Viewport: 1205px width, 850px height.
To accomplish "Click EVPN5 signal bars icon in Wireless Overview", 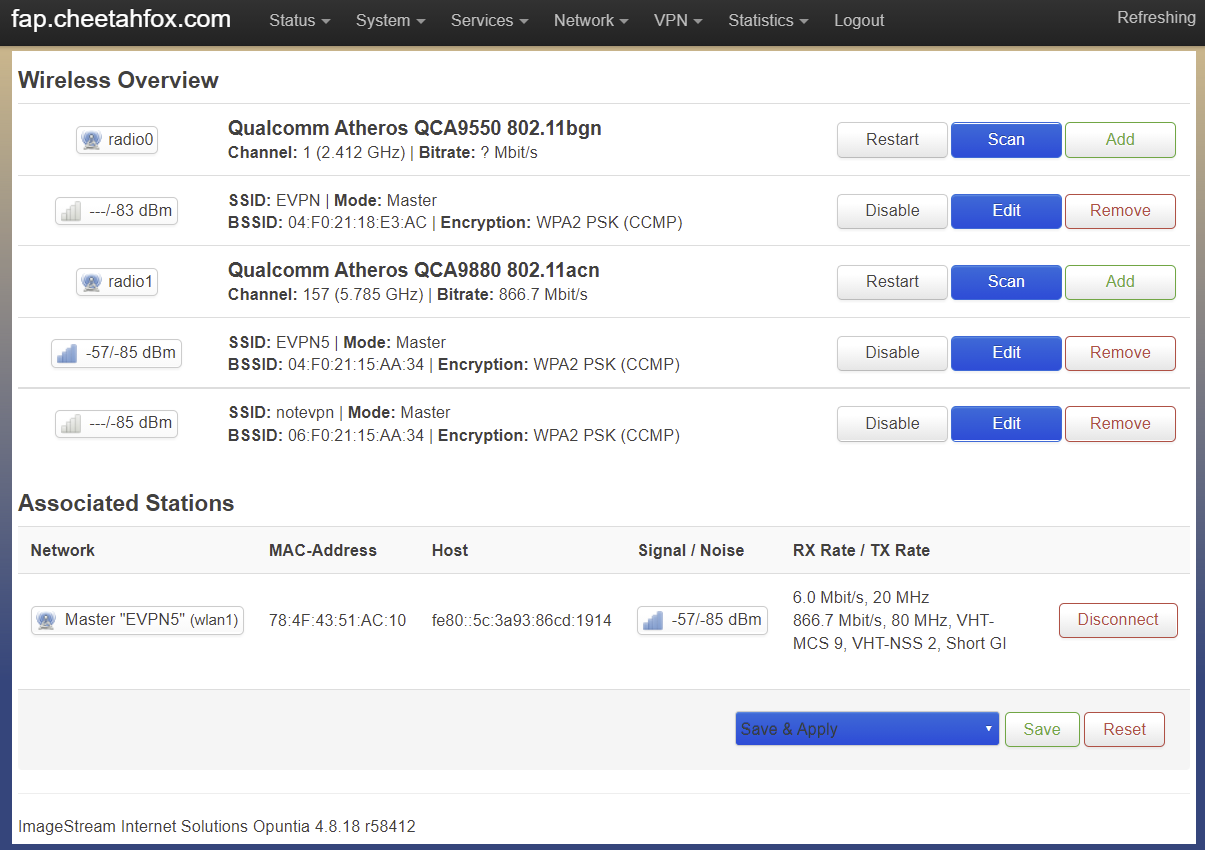I will click(x=67, y=353).
